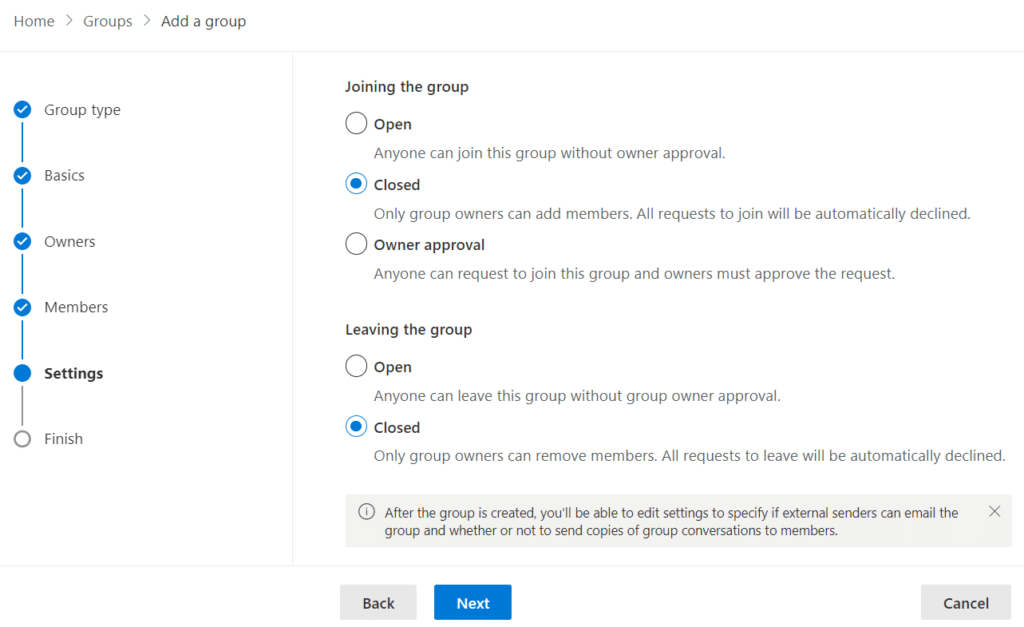Jump to the Members wizard step

tap(76, 307)
